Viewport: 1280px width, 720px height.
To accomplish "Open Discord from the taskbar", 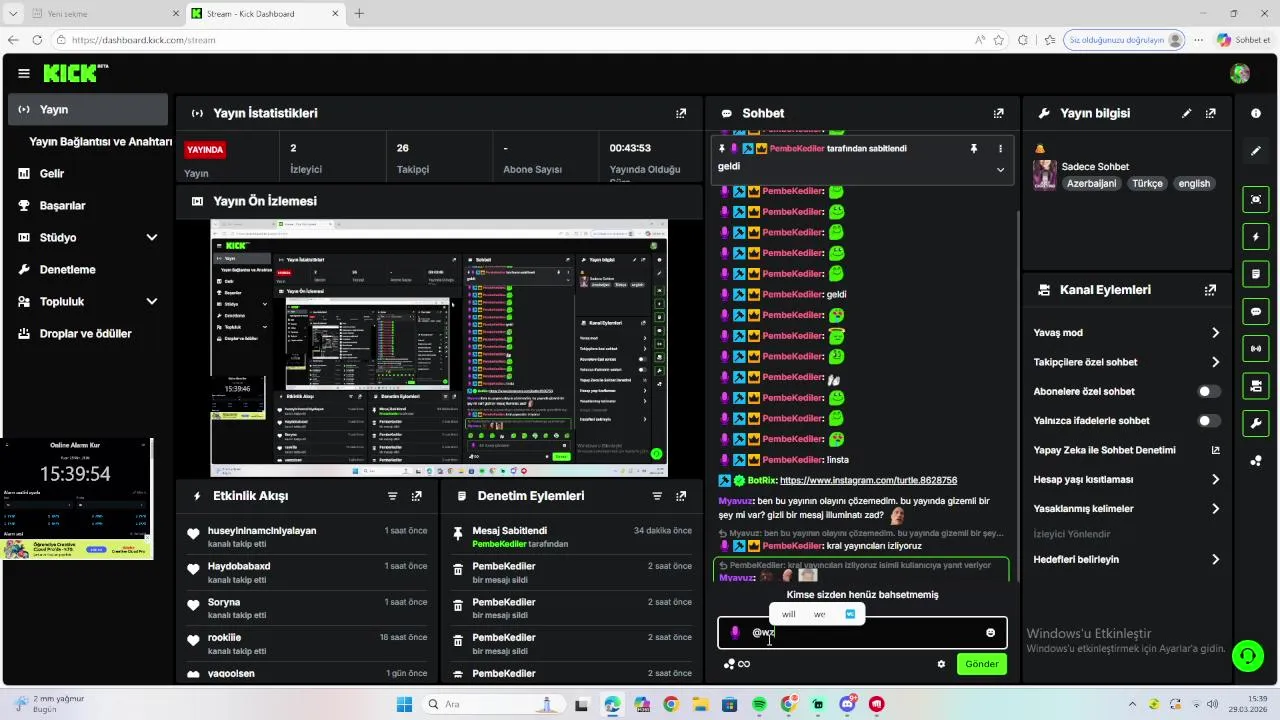I will (x=848, y=704).
